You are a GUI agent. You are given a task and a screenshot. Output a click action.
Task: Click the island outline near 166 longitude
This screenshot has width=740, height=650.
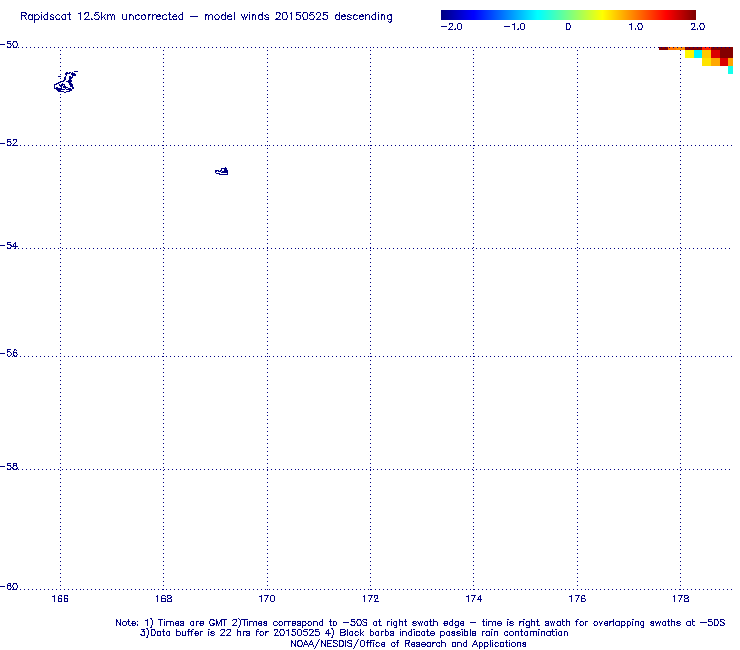[66, 82]
